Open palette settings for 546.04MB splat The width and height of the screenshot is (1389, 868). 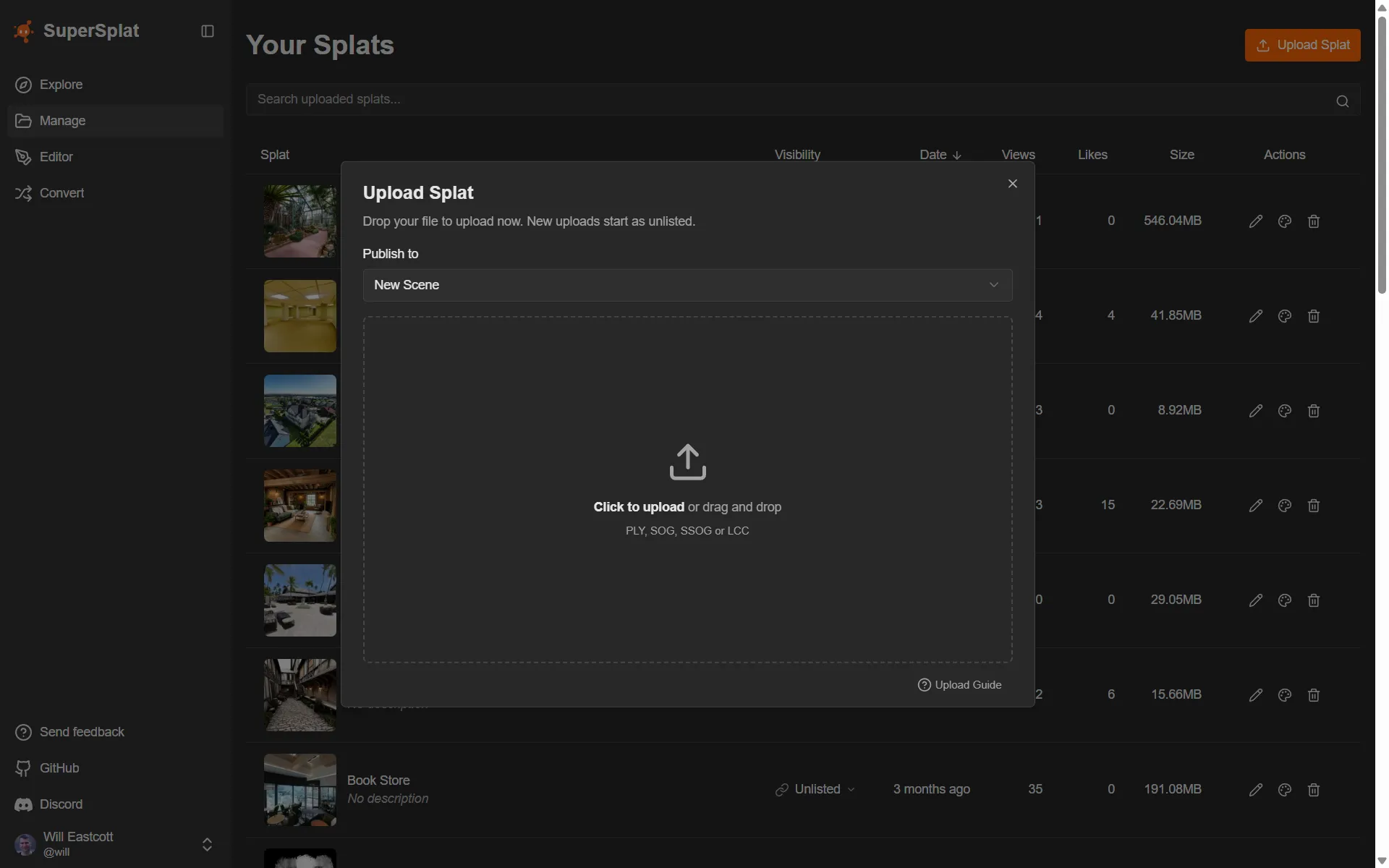1285,221
